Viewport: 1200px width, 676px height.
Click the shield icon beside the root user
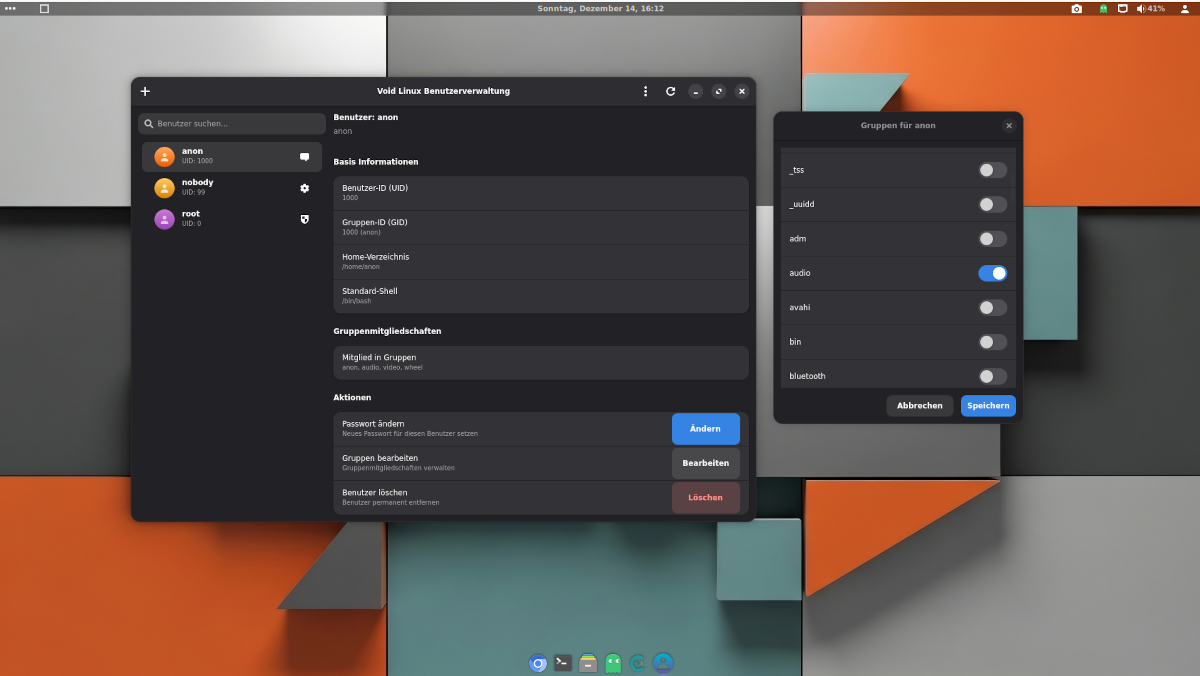point(304,219)
